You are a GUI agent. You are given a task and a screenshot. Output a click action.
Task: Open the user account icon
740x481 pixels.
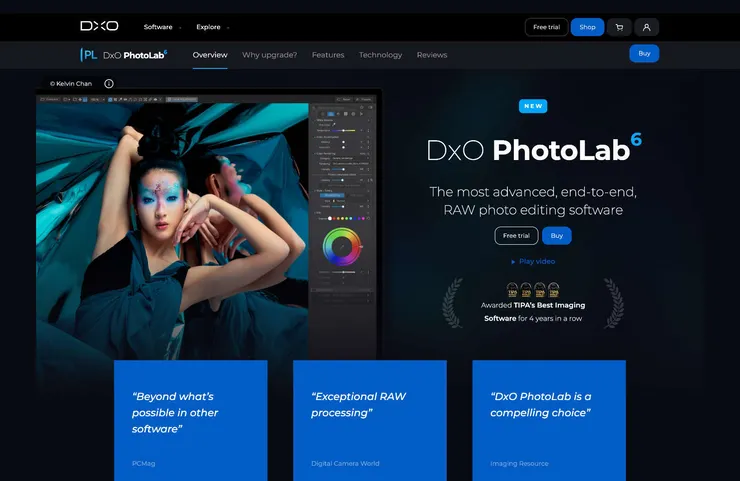coord(647,27)
